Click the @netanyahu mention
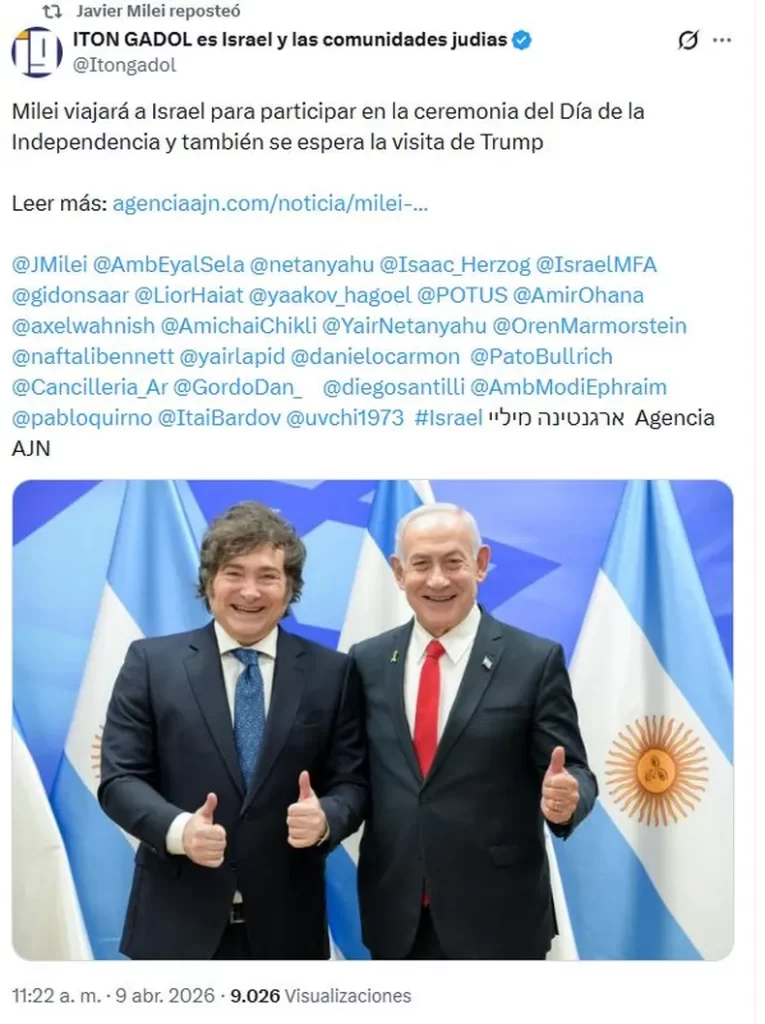Image resolution: width=765 pixels, height=1024 pixels. (x=312, y=264)
